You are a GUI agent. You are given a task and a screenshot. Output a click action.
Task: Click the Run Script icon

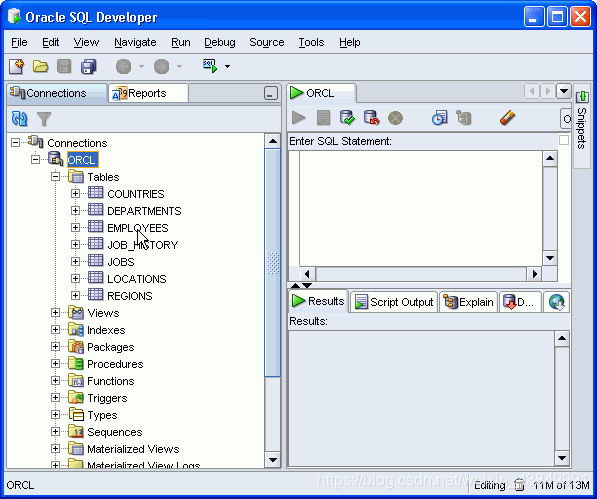point(323,118)
